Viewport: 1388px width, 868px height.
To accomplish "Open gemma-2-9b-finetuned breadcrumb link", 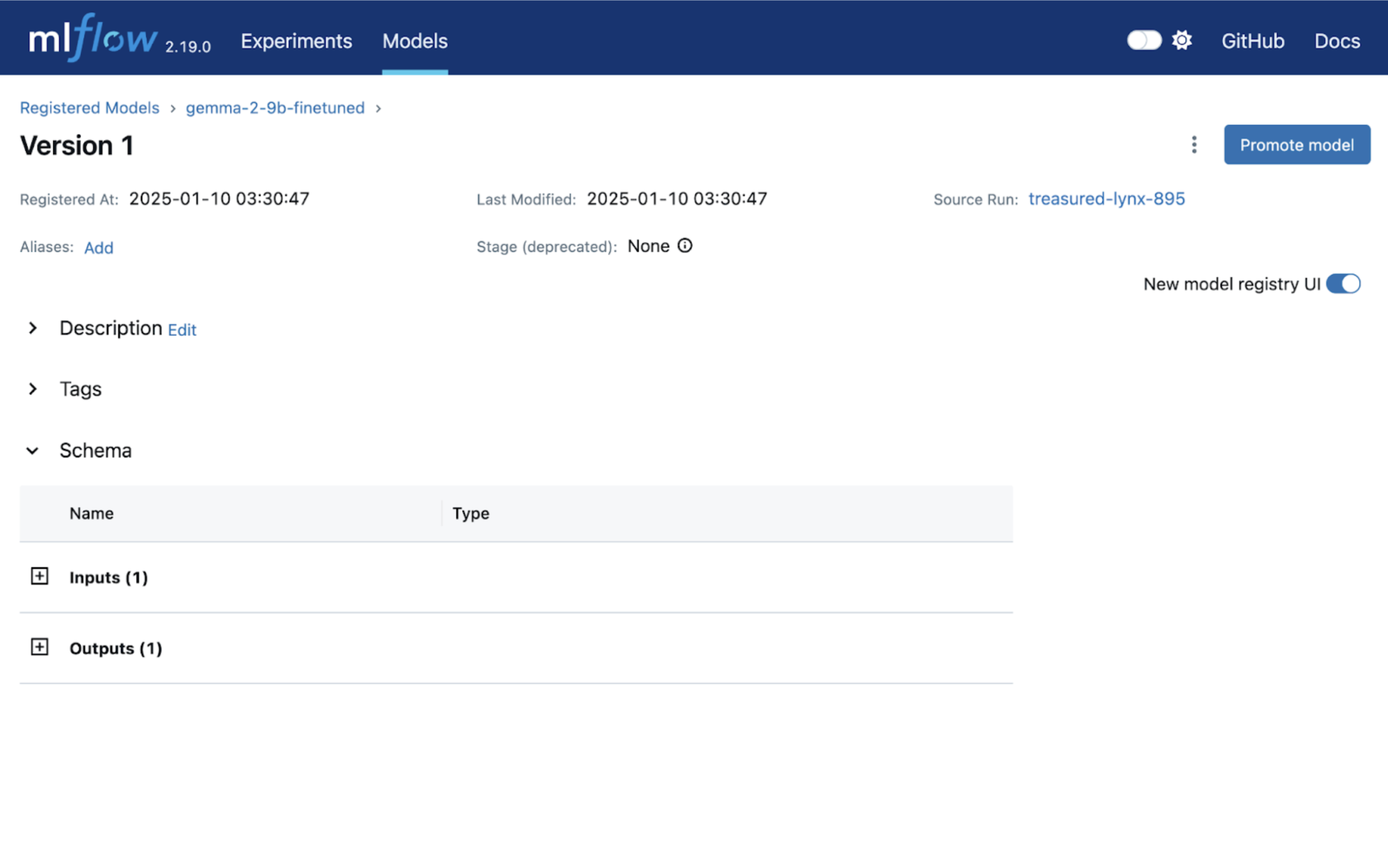I will tap(275, 108).
